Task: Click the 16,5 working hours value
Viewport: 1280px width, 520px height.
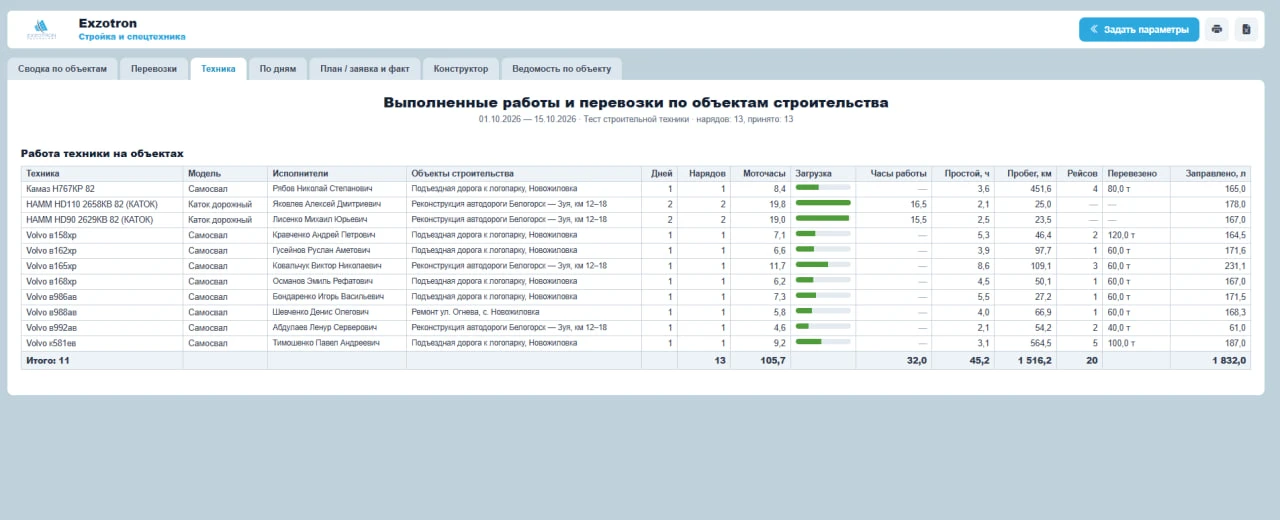Action: tap(917, 204)
